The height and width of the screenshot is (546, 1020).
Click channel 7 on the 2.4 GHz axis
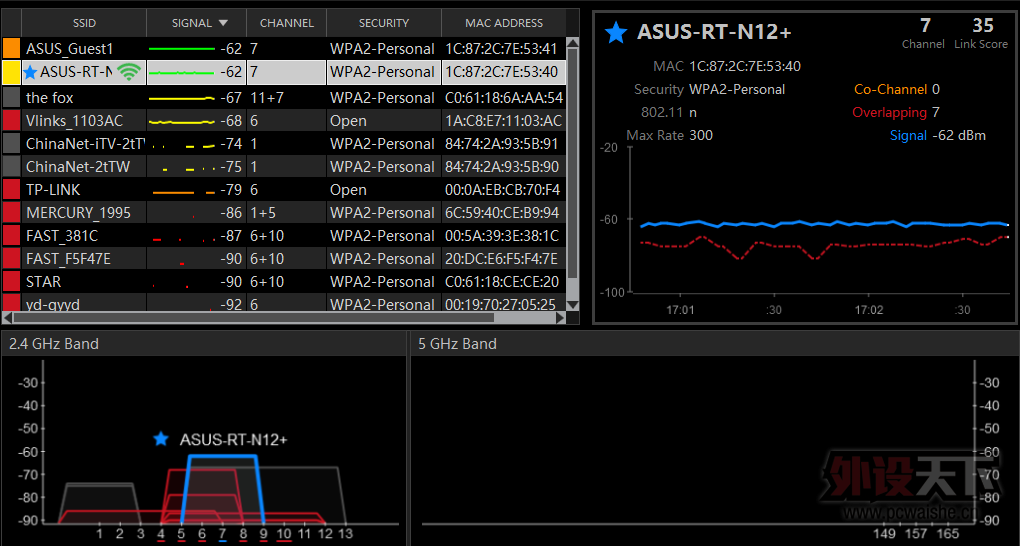[x=222, y=534]
